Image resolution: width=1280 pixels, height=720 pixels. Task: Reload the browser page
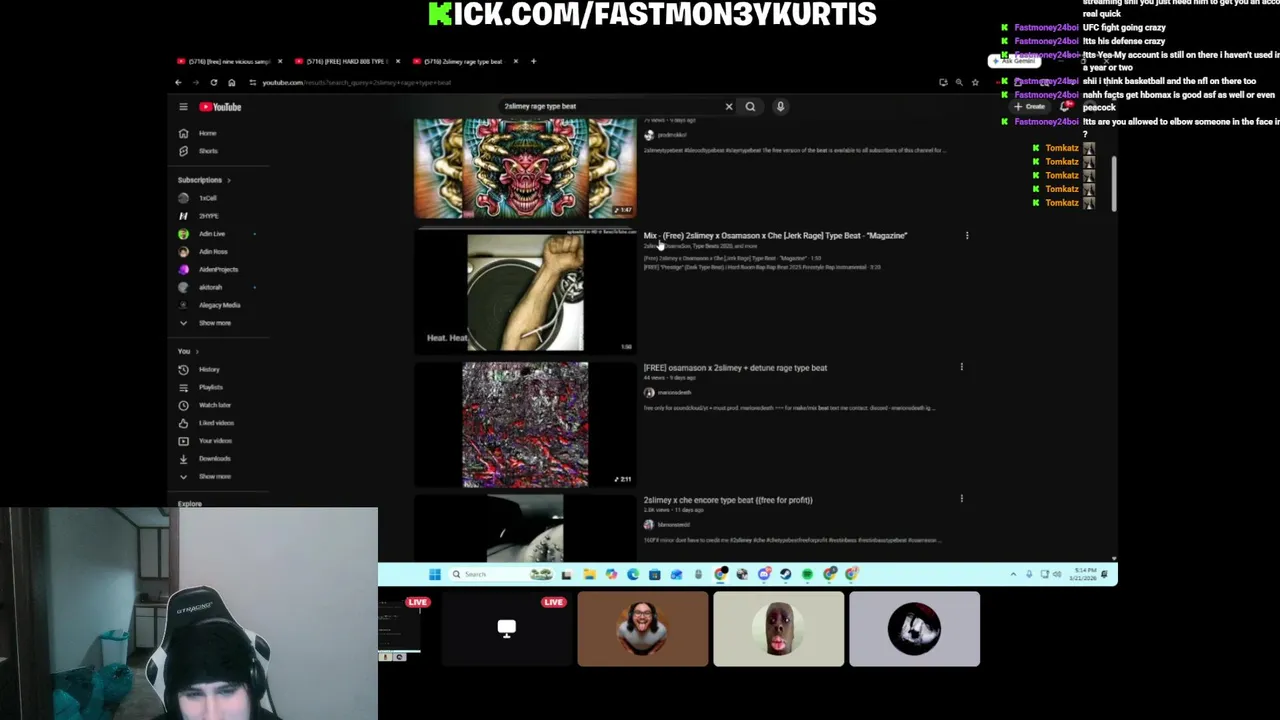click(213, 82)
